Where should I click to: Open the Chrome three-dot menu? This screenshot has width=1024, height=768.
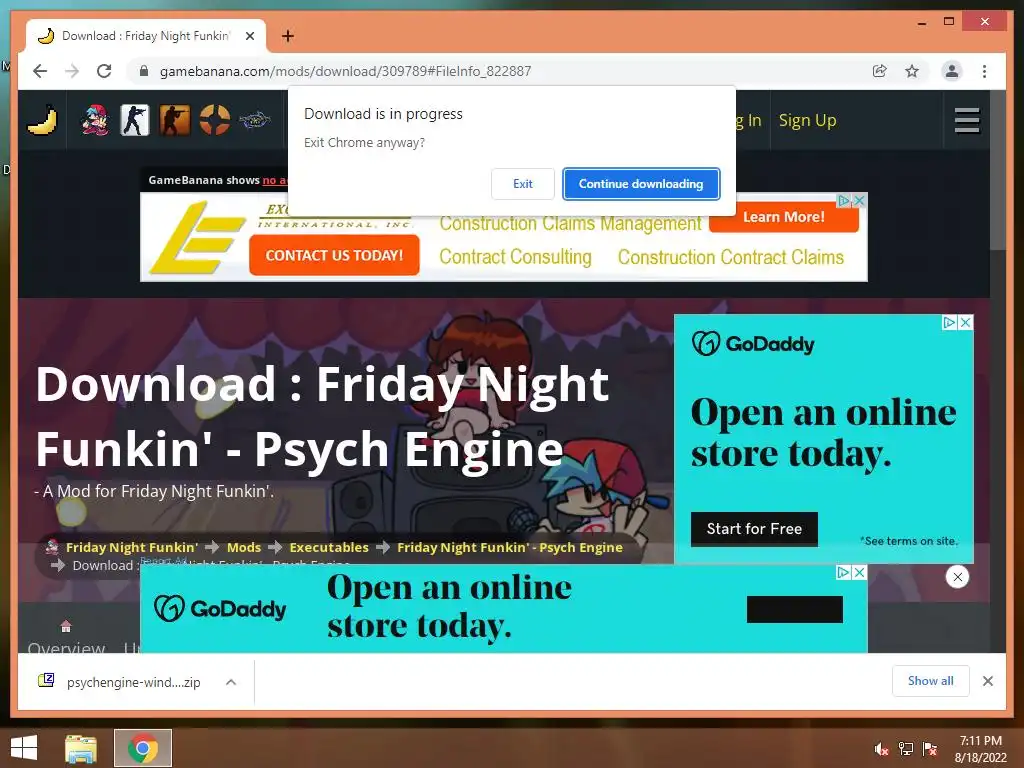tap(984, 71)
